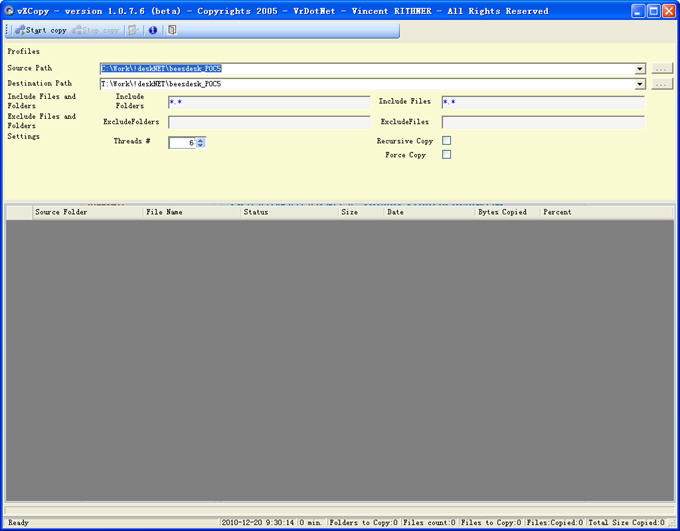Sort by the Source Folder column header

pos(88,212)
